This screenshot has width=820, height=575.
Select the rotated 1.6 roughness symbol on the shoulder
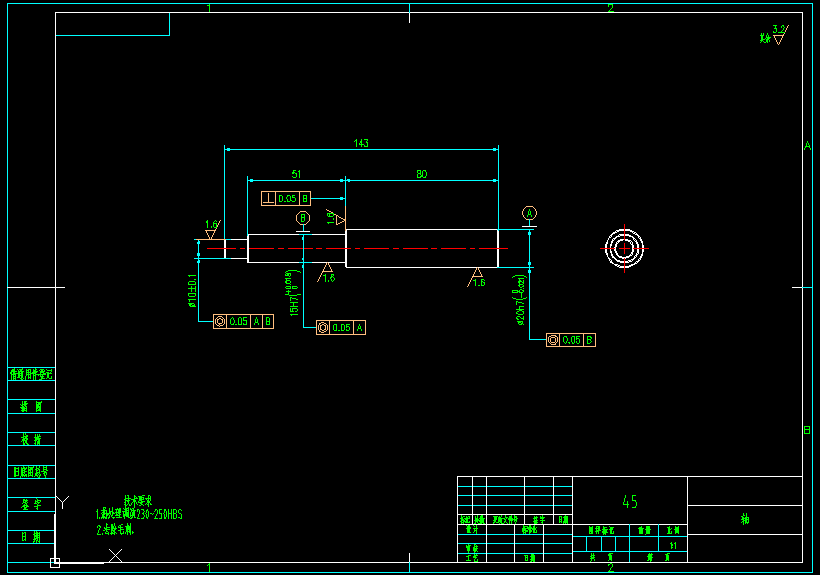click(335, 217)
